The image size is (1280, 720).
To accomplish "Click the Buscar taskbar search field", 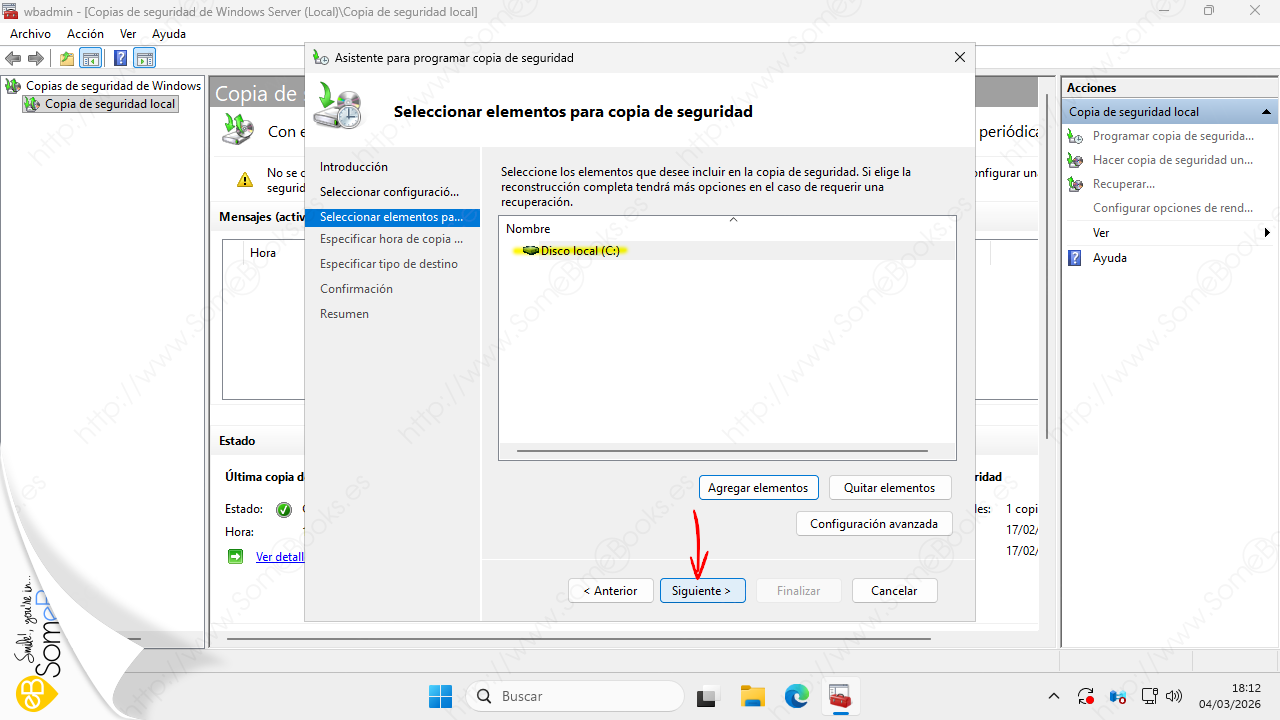I will pos(575,696).
